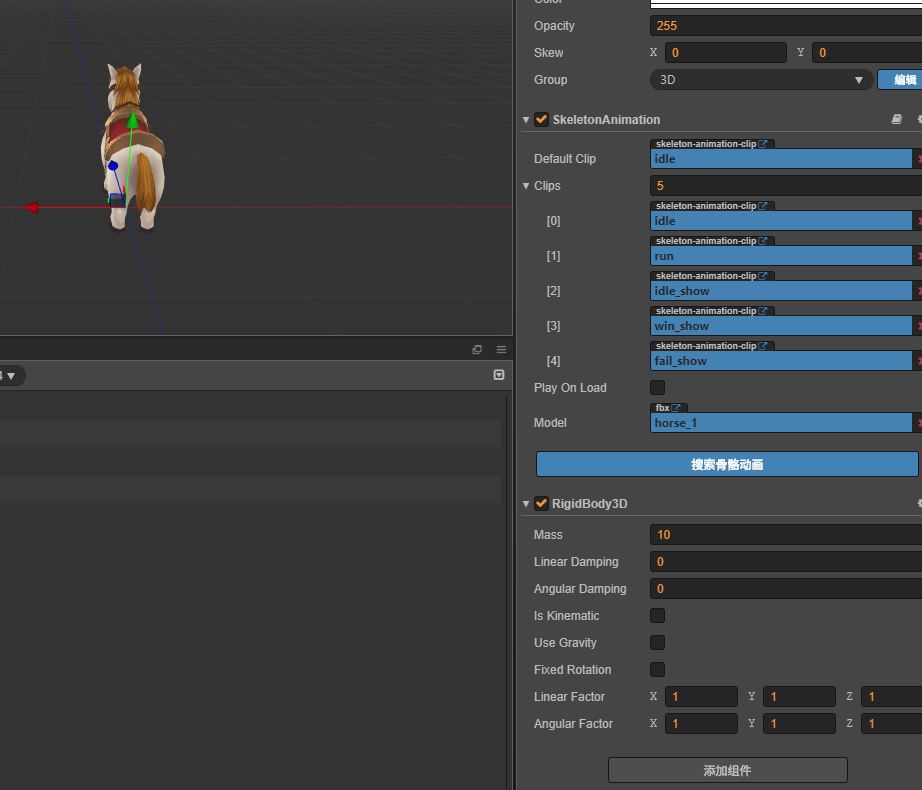Screen dimensions: 922x790
Task: Click the Linear Damping label
Action: (x=576, y=562)
